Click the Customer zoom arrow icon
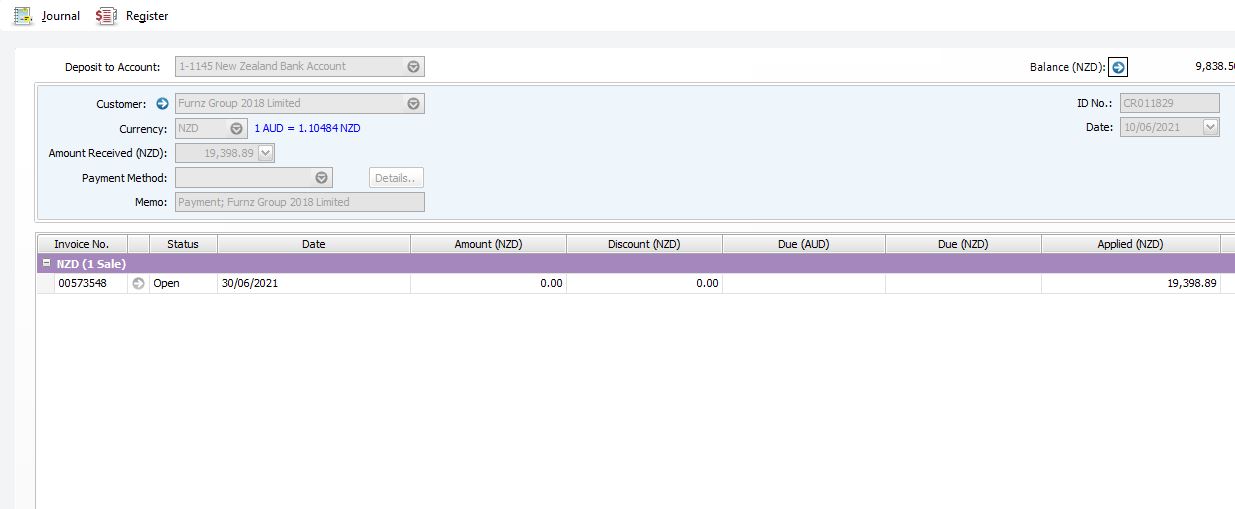Image resolution: width=1235 pixels, height=509 pixels. click(163, 104)
